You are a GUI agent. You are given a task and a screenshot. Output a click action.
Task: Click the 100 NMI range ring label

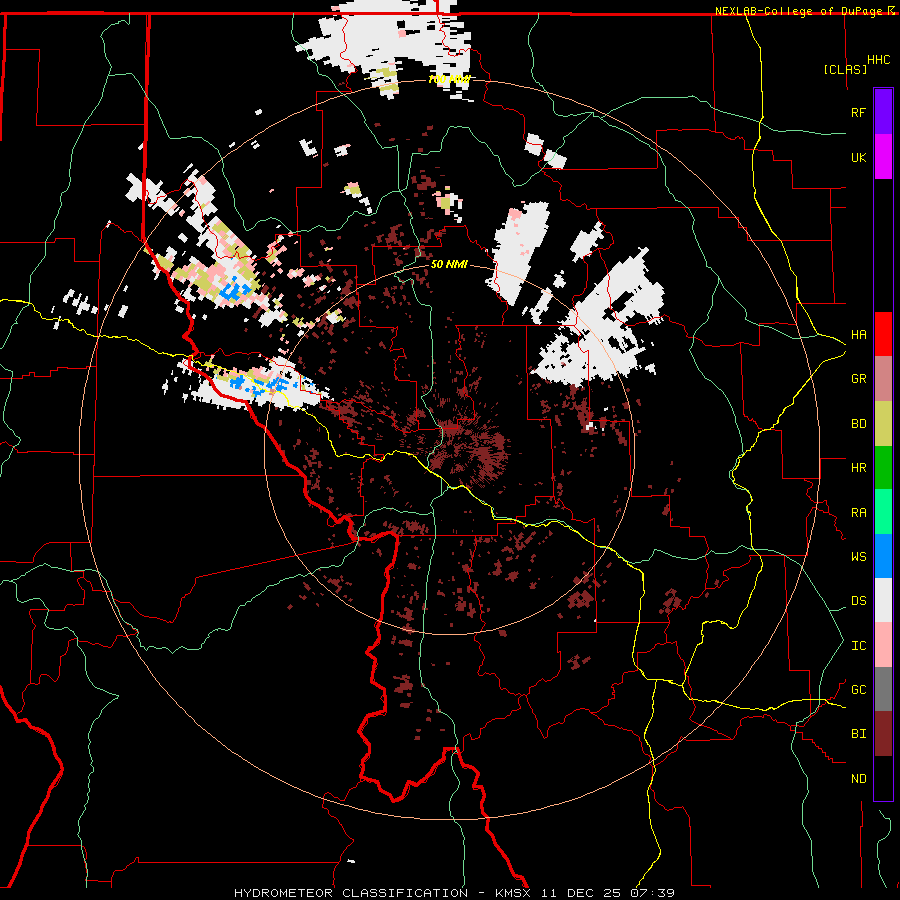point(449,79)
